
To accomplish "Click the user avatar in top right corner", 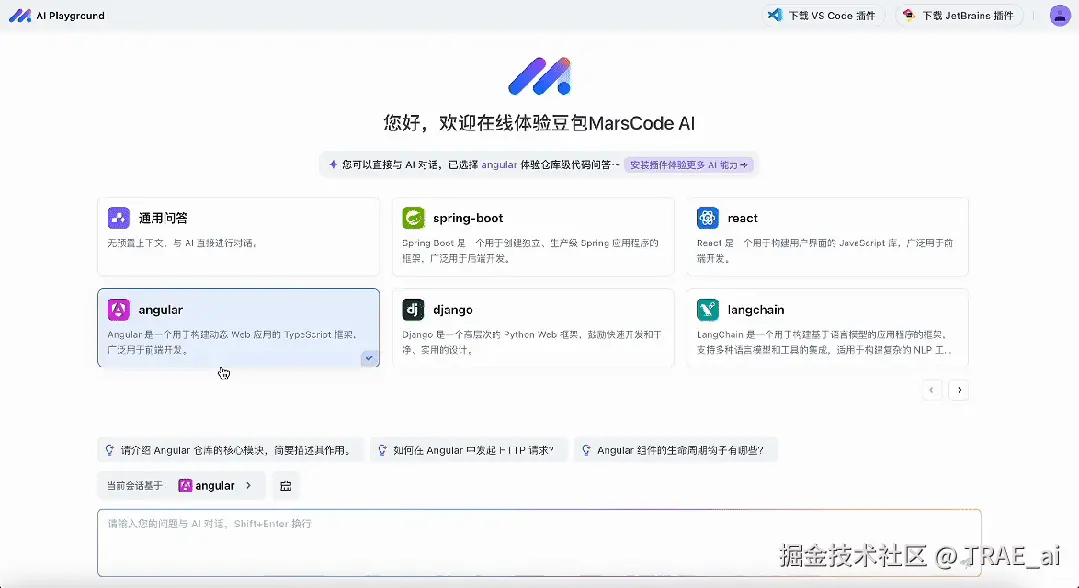I will tap(1059, 15).
